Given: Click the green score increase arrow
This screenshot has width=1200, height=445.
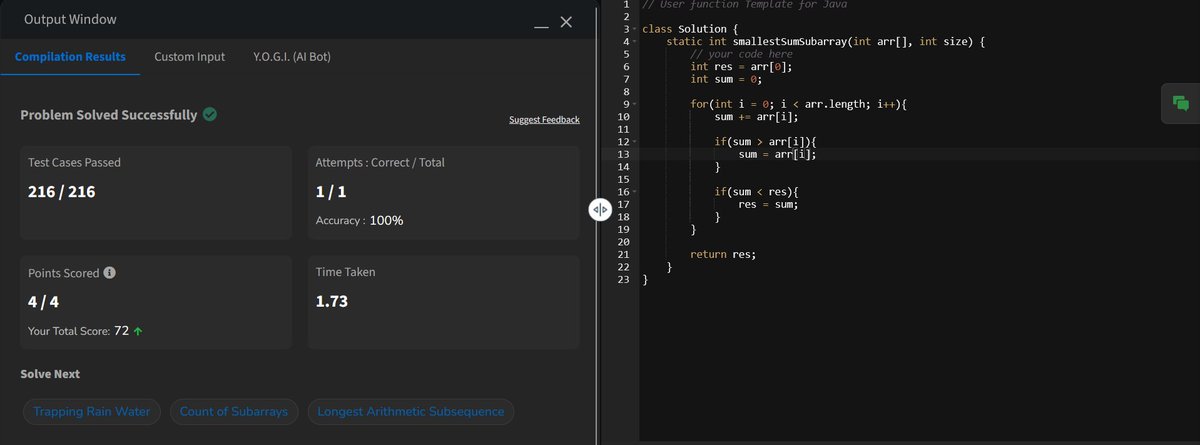Looking at the screenshot, I should tap(137, 331).
